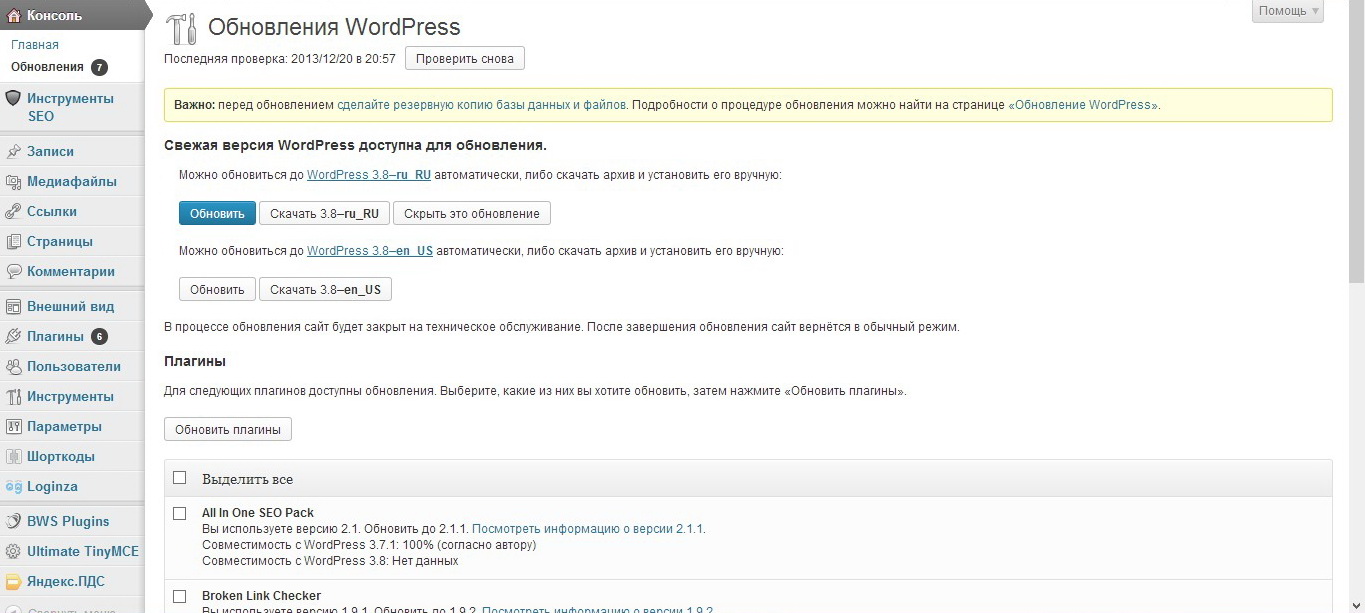Image resolution: width=1365 pixels, height=613 pixels.
Task: Open the Ultimate TinyMCE menu
Action: pos(83,551)
